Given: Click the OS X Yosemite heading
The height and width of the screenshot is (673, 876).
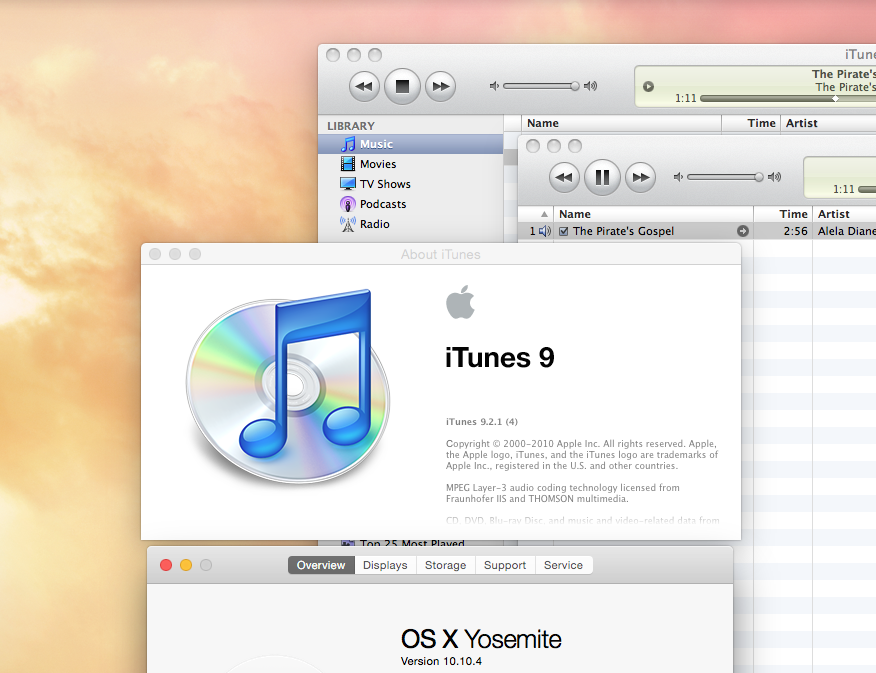Looking at the screenshot, I should click(x=481, y=639).
